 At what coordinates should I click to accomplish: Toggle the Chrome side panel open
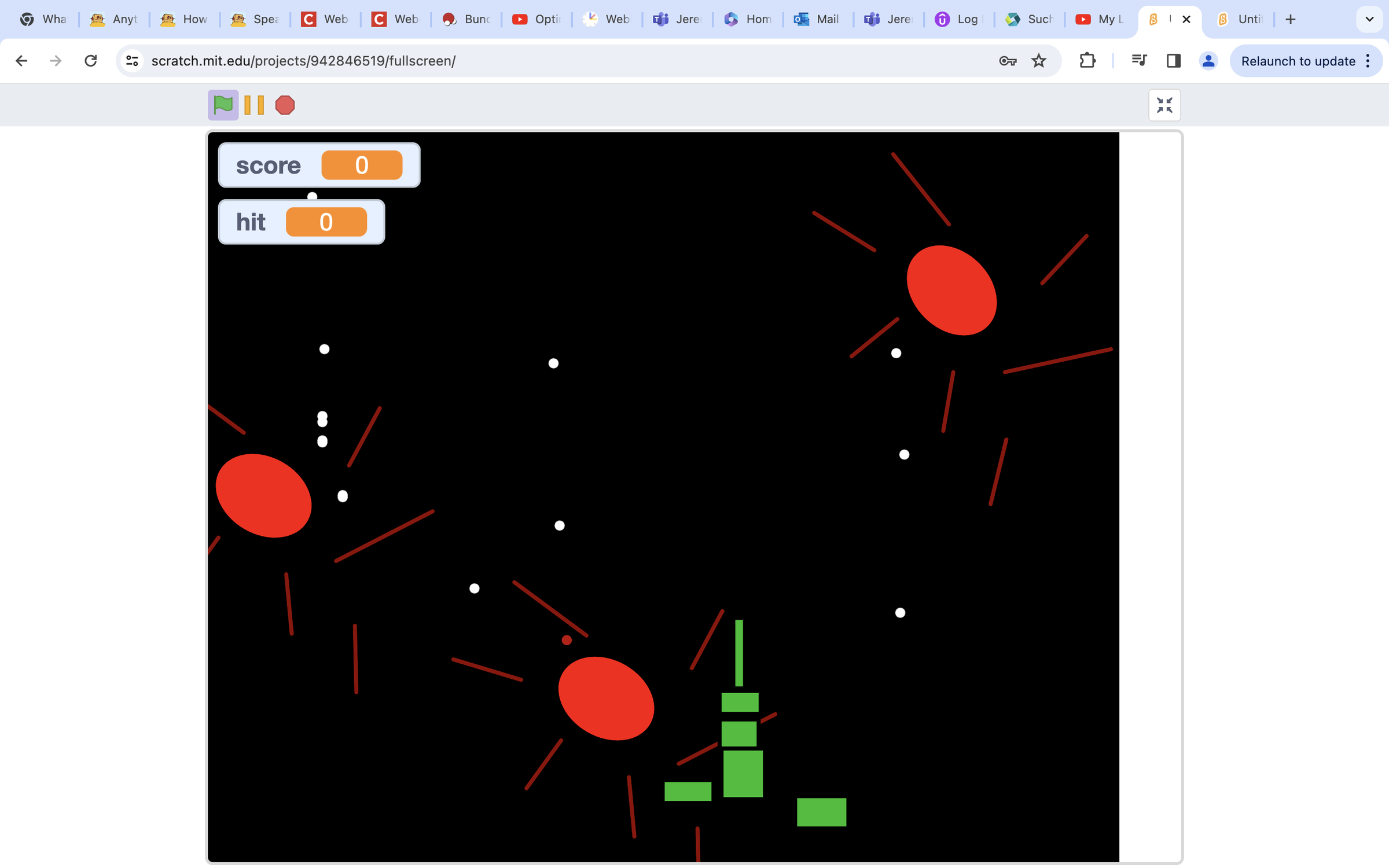pos(1173,60)
